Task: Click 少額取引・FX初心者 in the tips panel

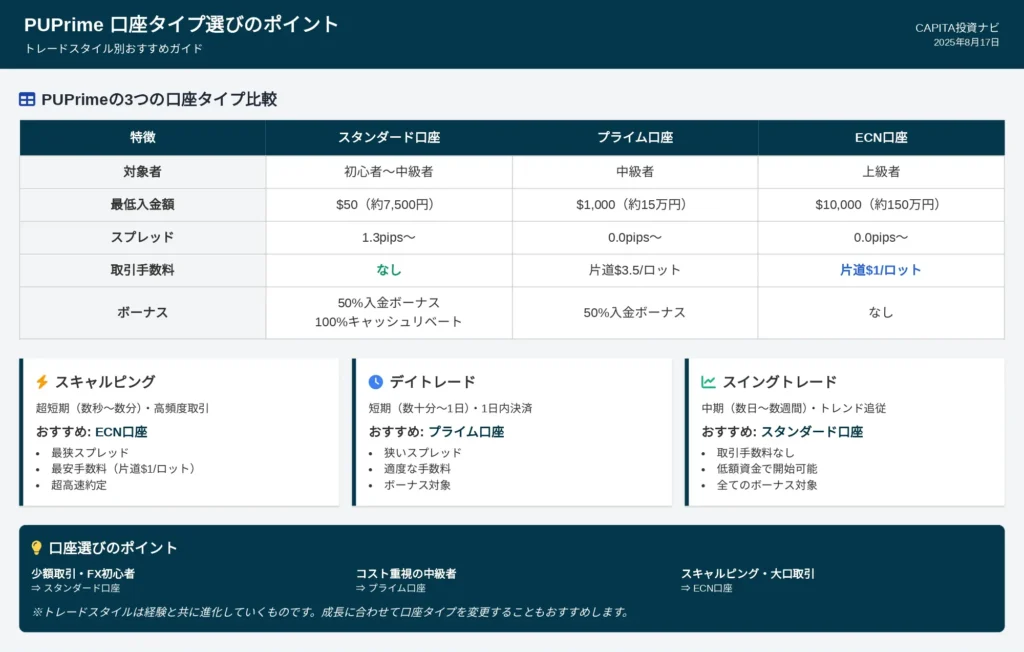Action: coord(83,574)
